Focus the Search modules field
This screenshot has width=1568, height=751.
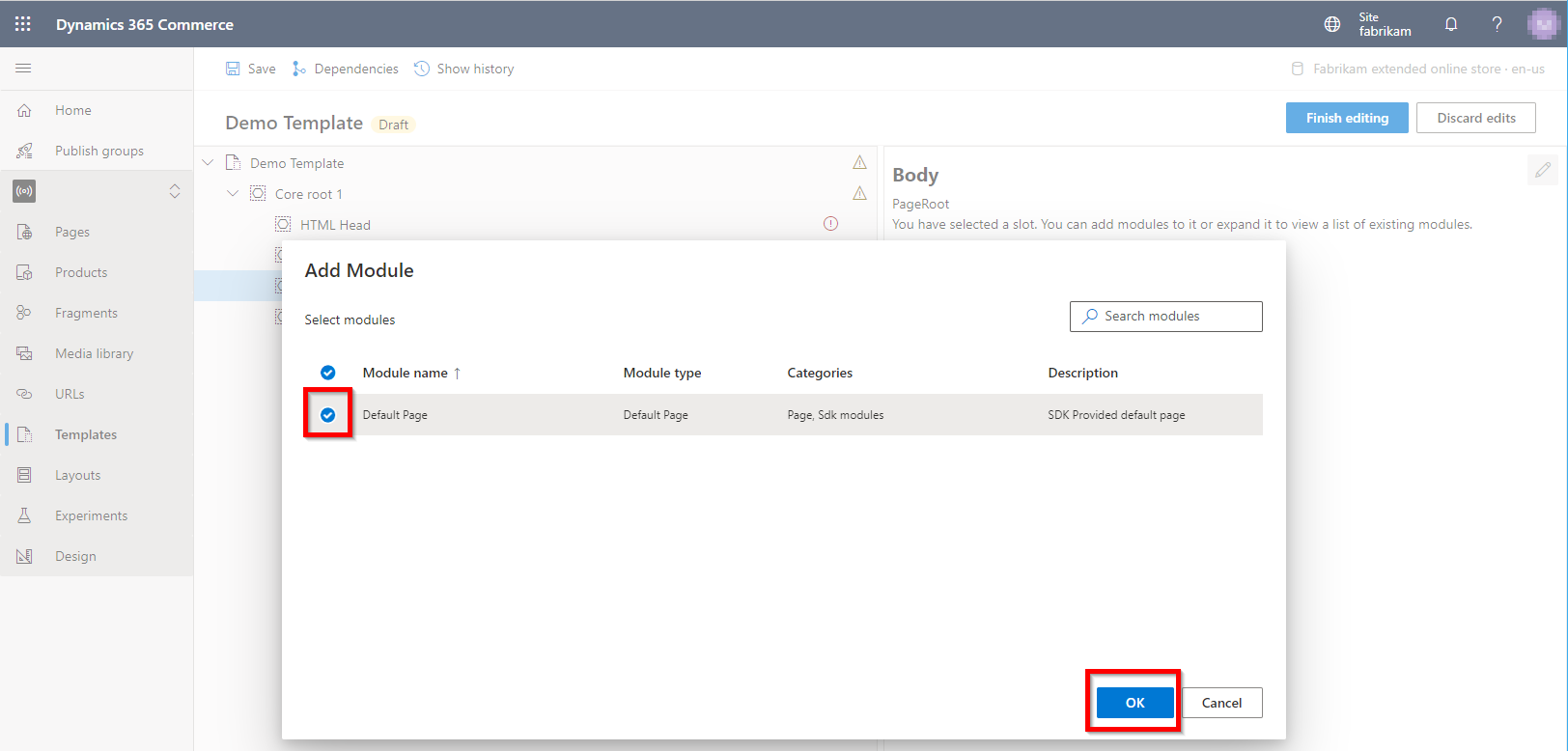pos(1165,317)
